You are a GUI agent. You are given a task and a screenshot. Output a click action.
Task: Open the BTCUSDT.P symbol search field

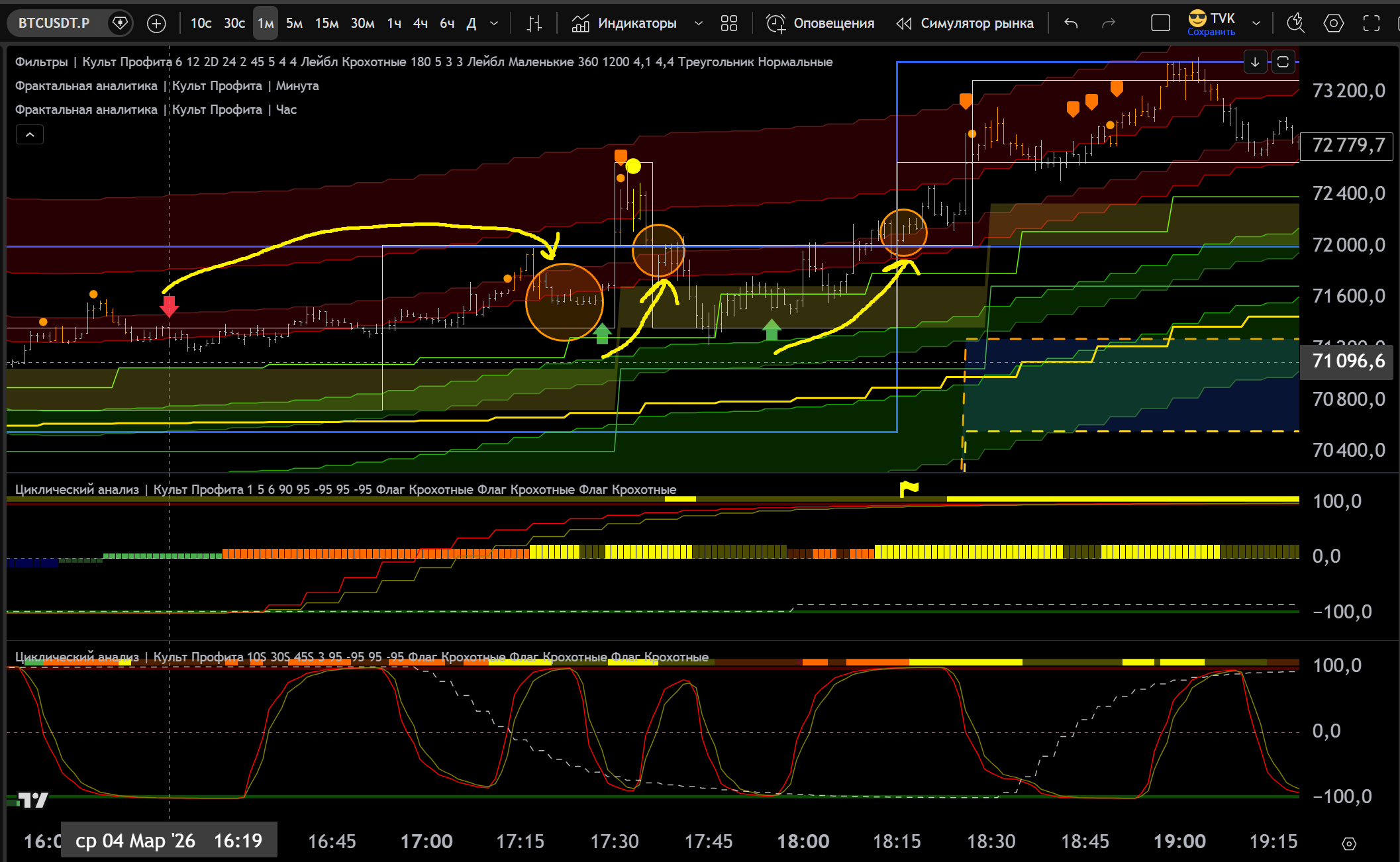coord(54,24)
